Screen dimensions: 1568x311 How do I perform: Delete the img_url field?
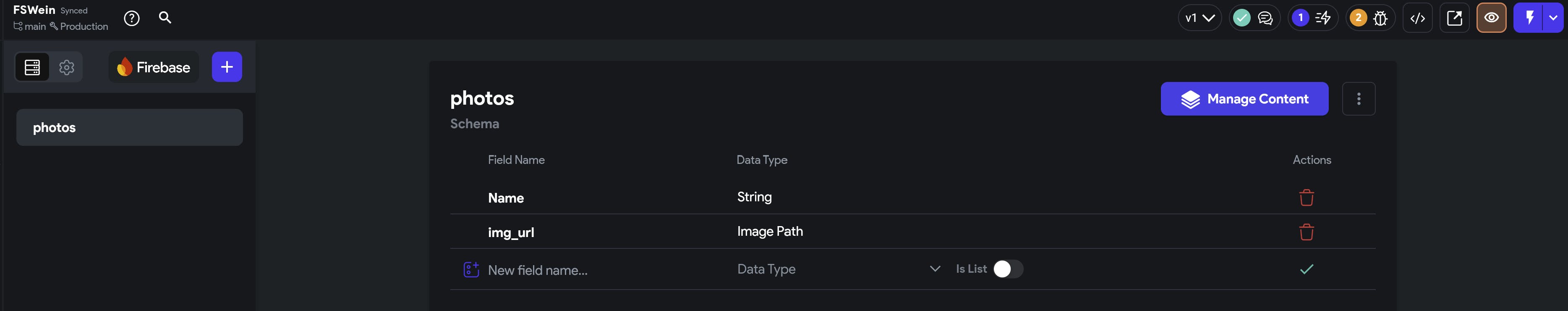point(1306,232)
